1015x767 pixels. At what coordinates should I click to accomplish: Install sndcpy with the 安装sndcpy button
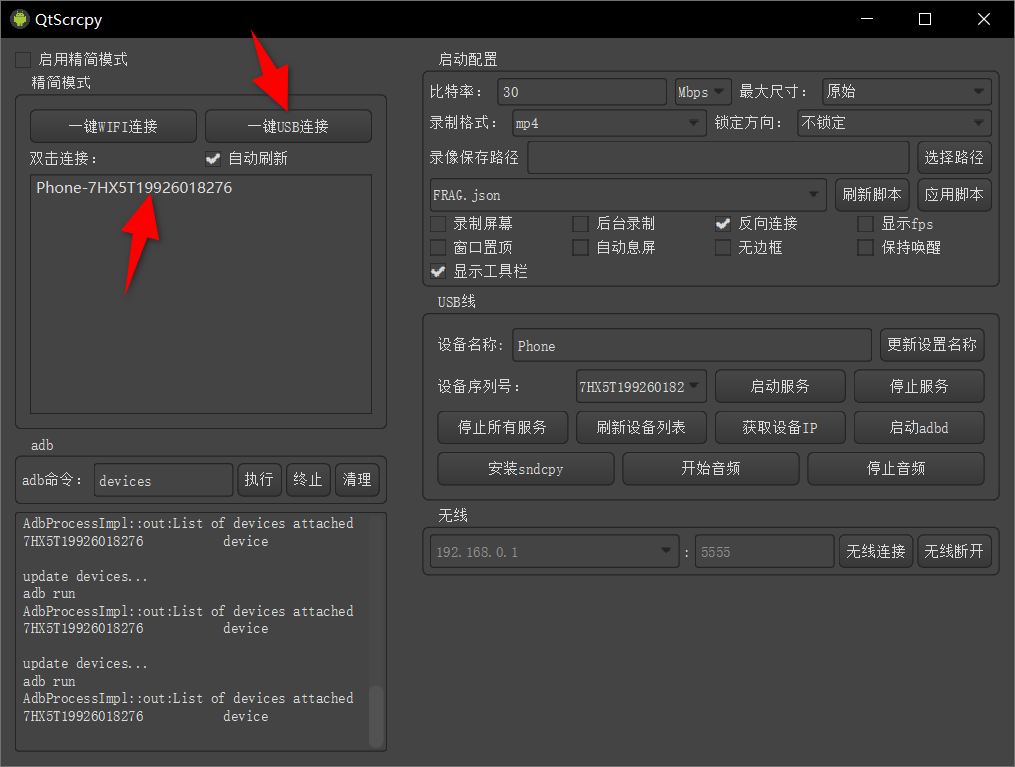525,468
